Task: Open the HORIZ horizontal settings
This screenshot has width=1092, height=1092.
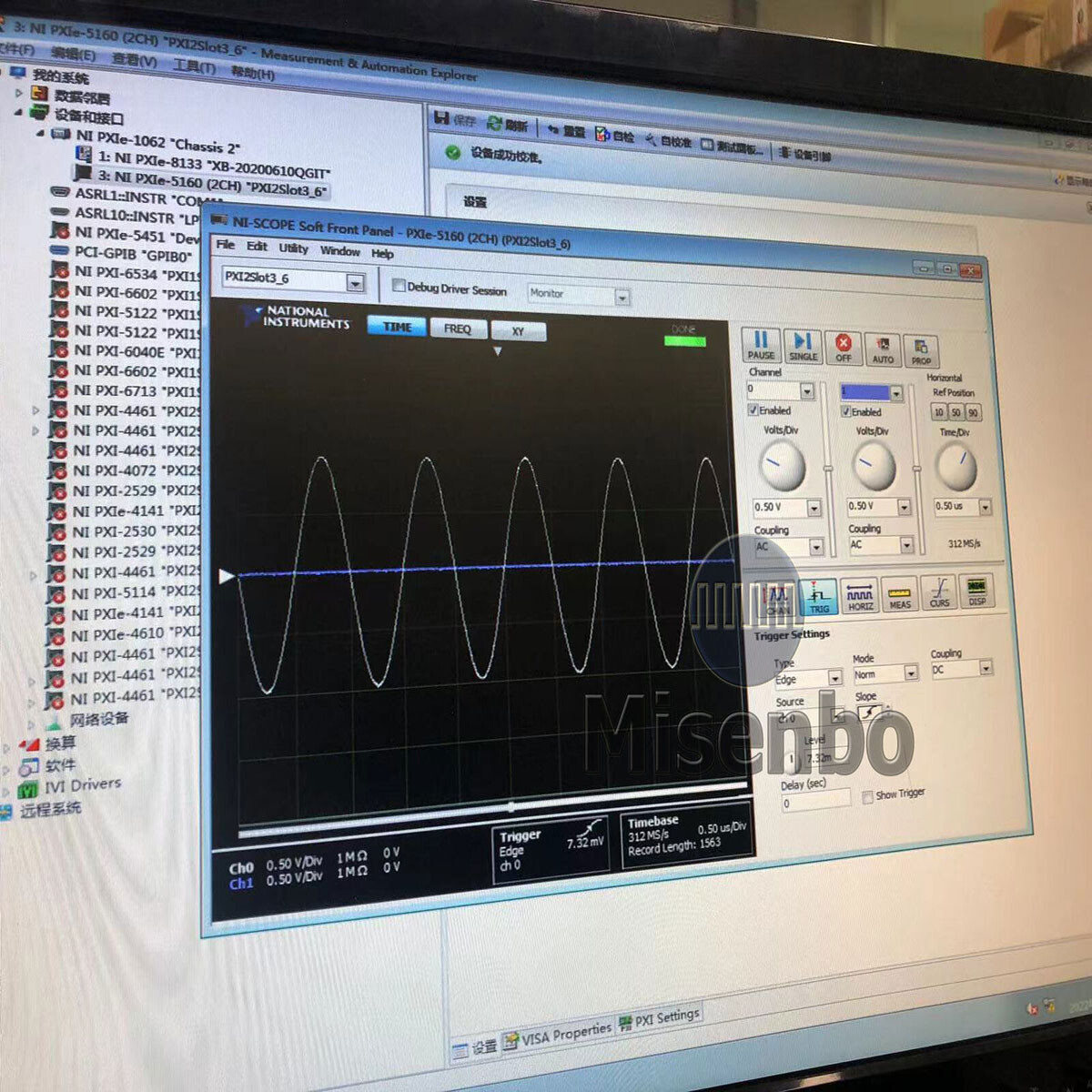Action: [860, 594]
